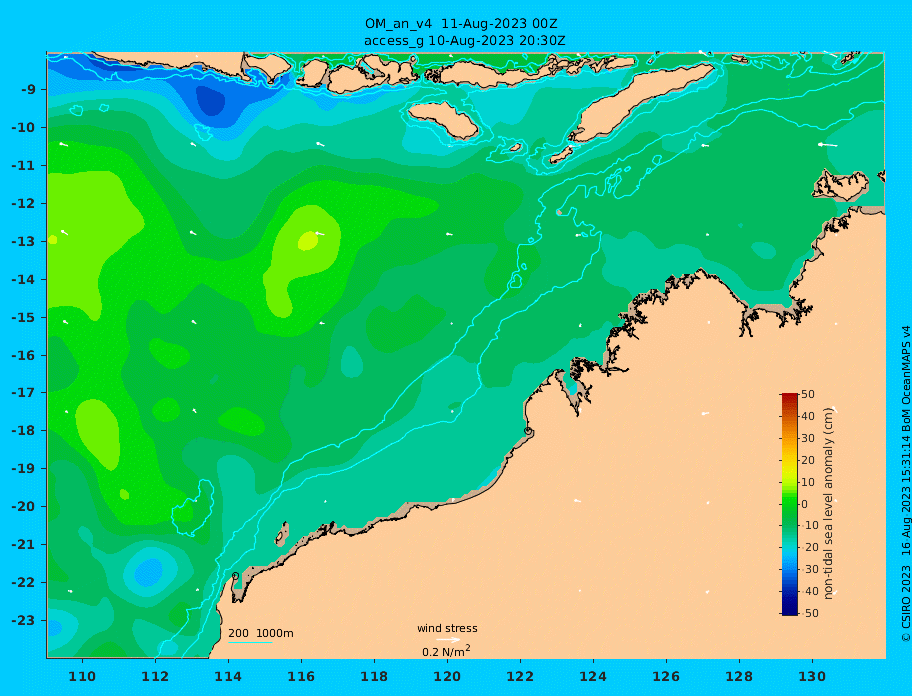Click the latitude axis label "-12"
Viewport: 912px width, 696px height.
24,204
